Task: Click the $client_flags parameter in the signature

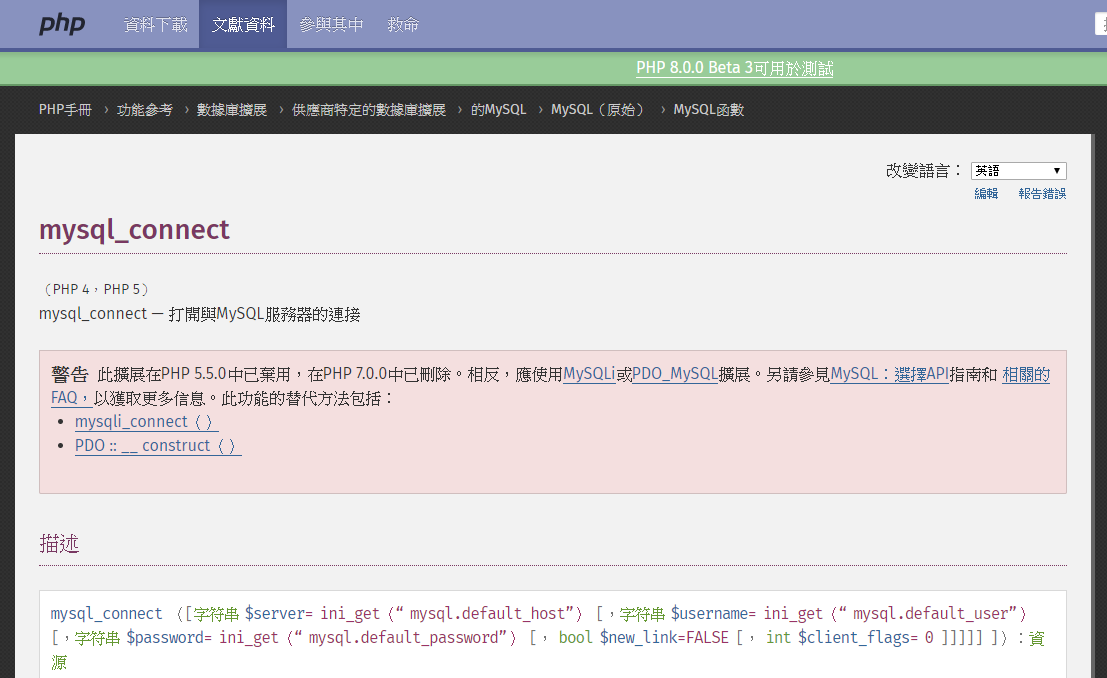Action: coord(854,638)
